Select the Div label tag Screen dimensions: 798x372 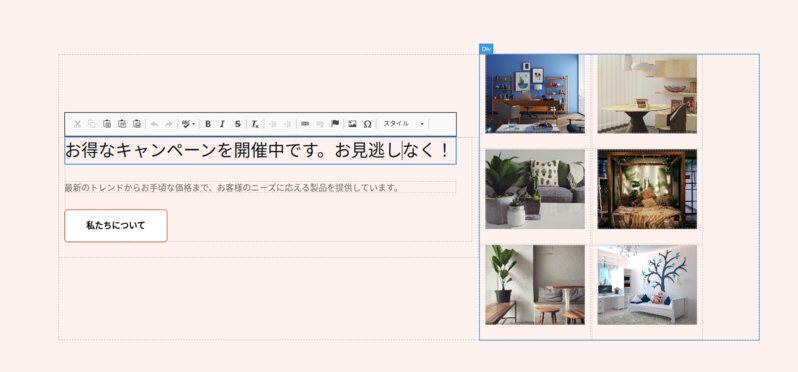pos(486,49)
